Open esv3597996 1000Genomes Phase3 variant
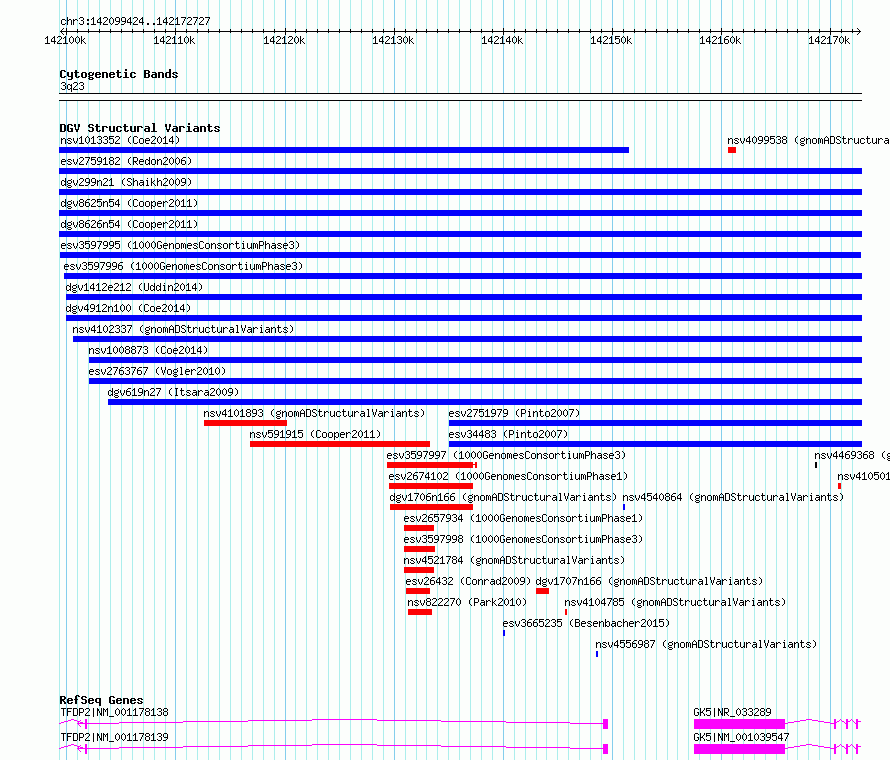The height and width of the screenshot is (760, 890). coord(183,266)
